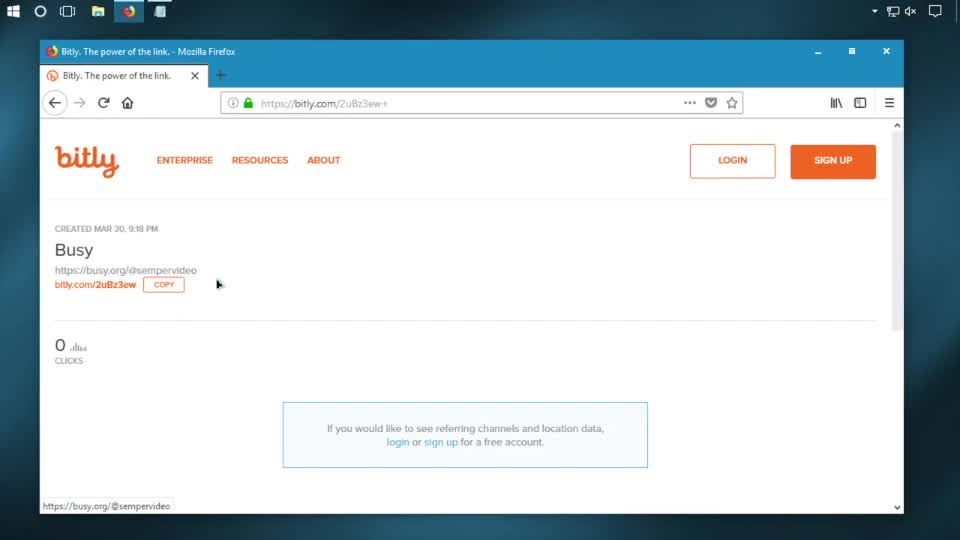Open the bitly.com/2uBz3ew short link
This screenshot has width=960, height=540.
click(x=95, y=285)
